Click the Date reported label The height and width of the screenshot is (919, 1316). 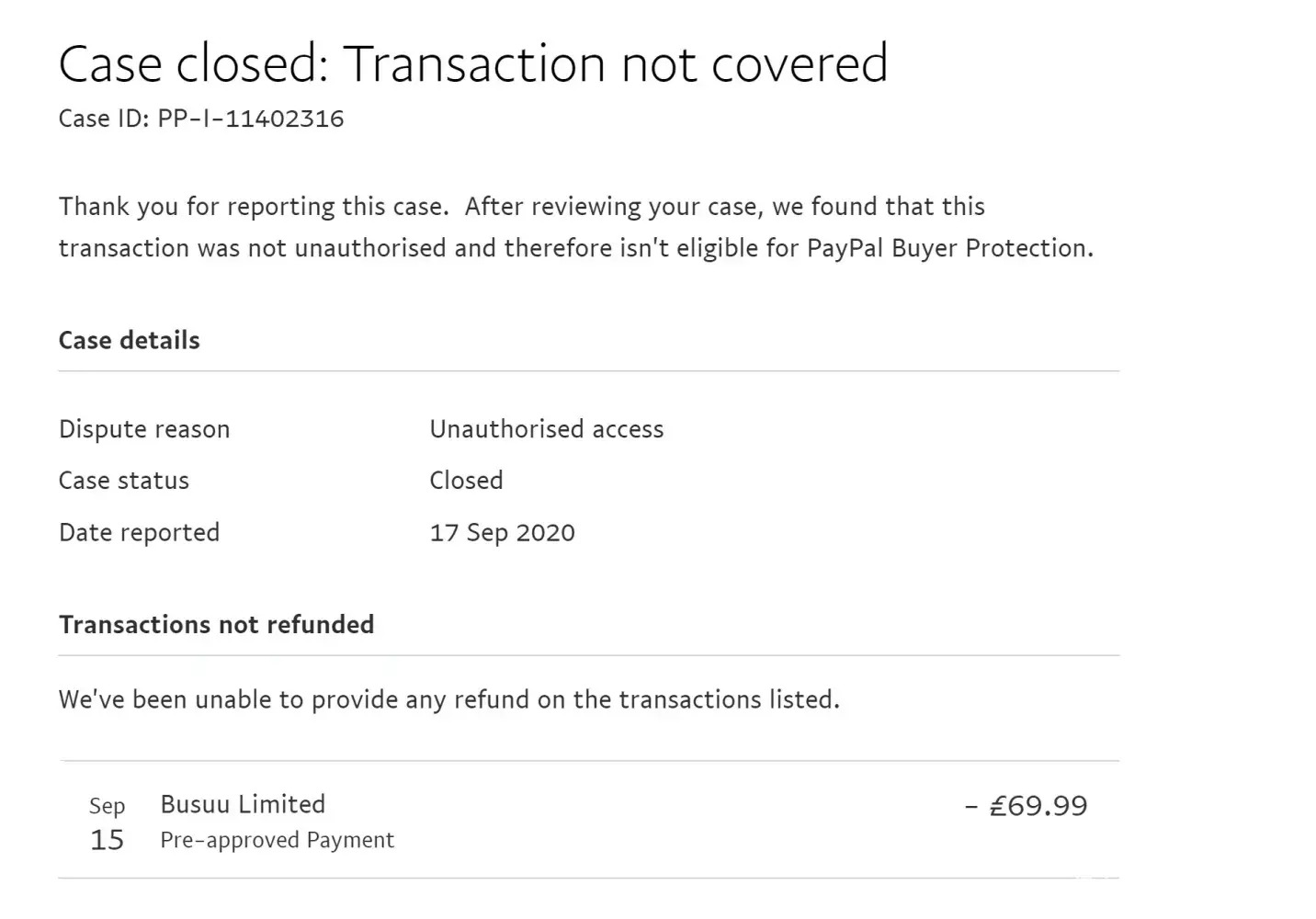click(x=139, y=533)
